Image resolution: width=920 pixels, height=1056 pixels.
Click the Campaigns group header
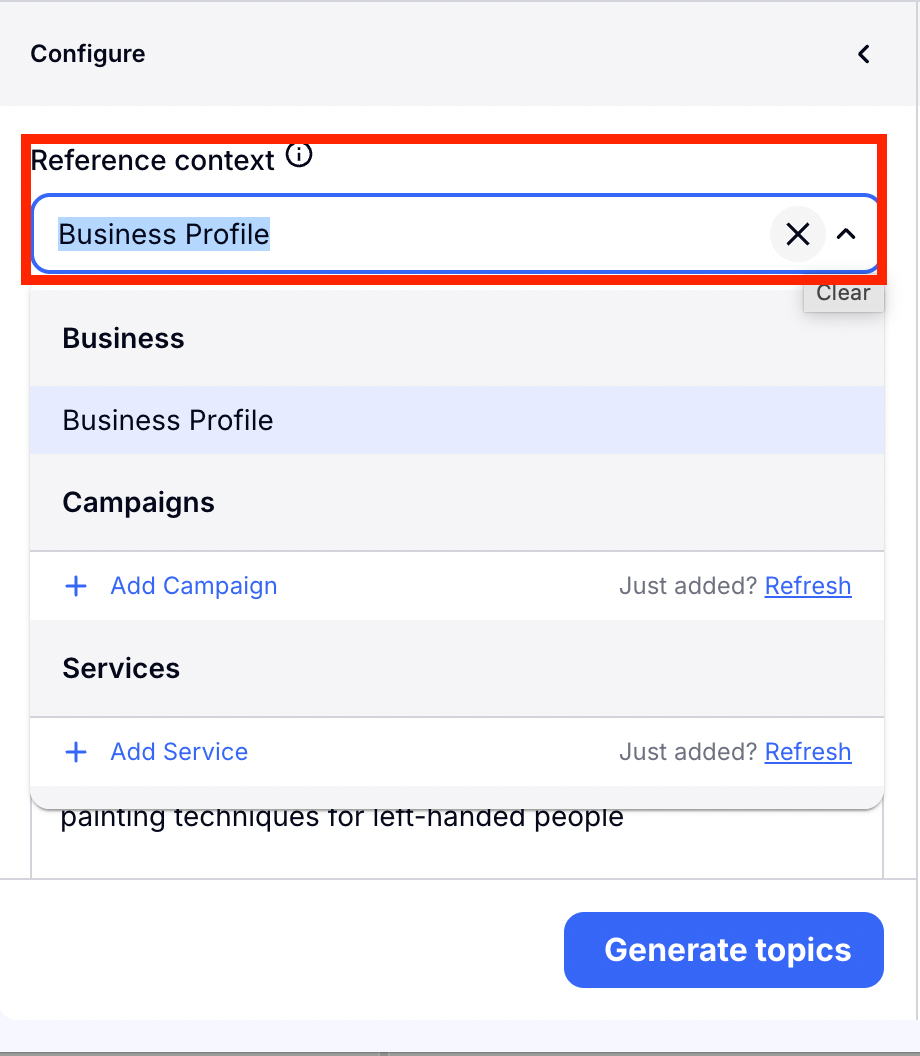tap(138, 502)
